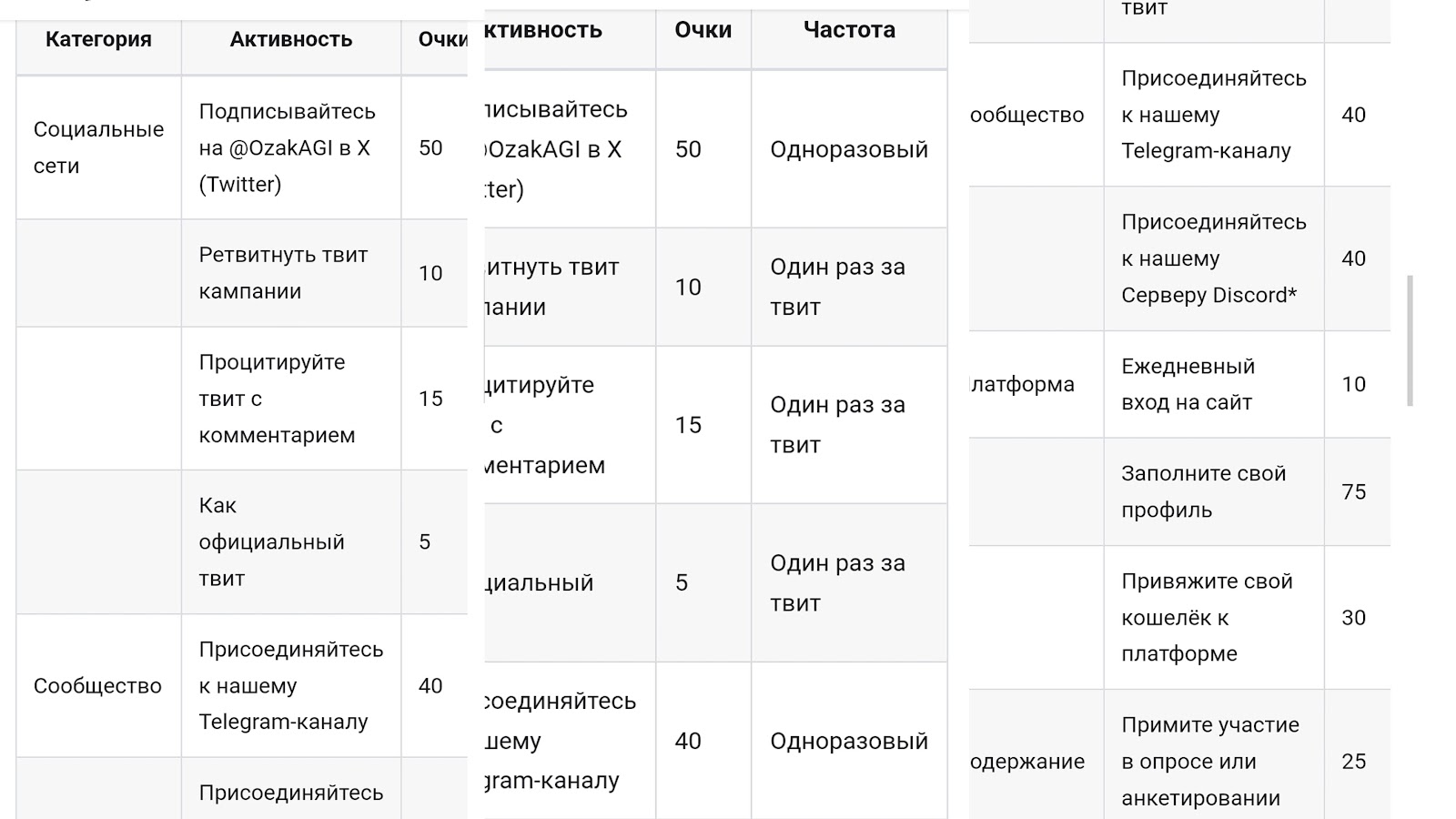Click the Serveru Discord activity cell

[1213, 258]
